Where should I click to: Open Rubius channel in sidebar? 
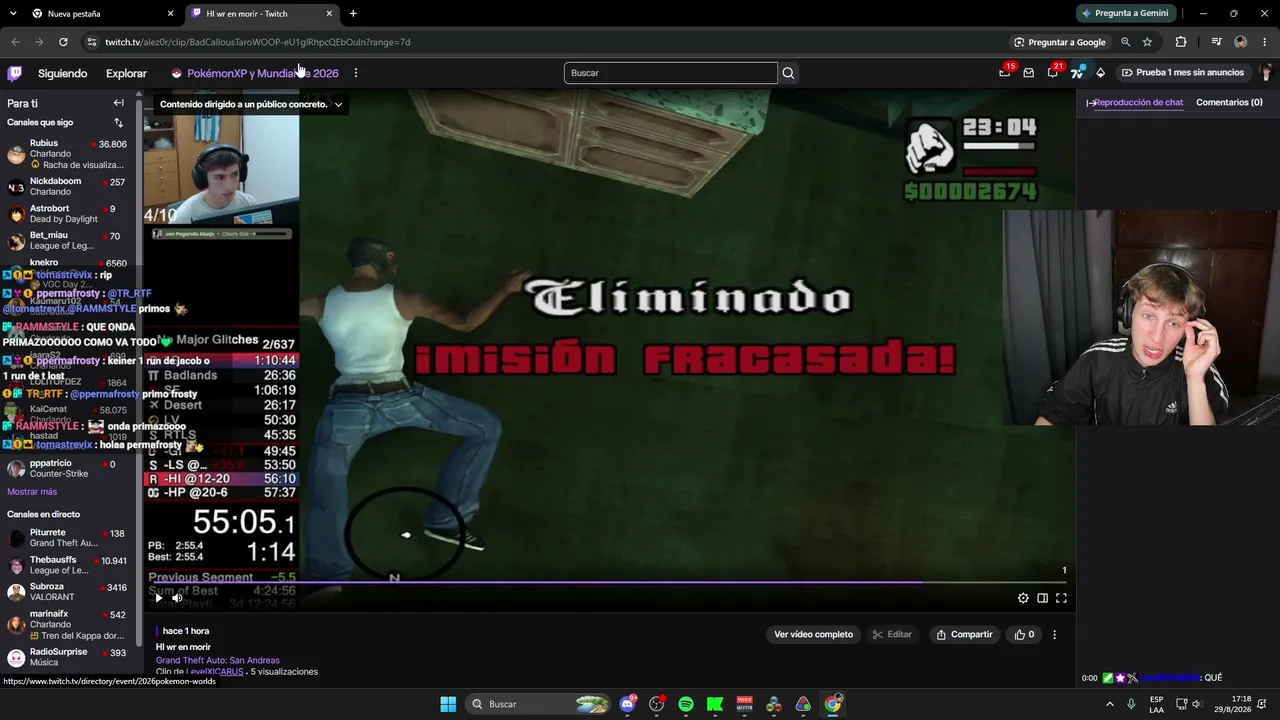click(68, 154)
